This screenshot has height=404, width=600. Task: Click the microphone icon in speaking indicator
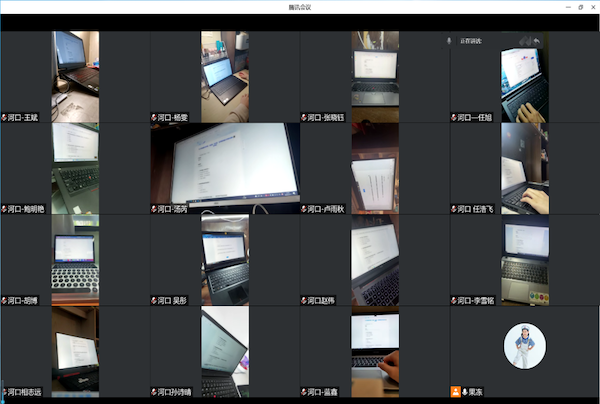(449, 41)
